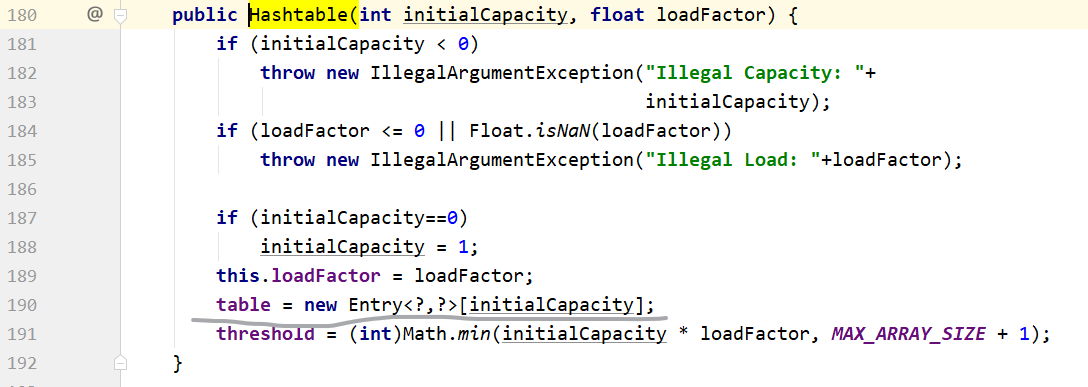Click initialCapacity = 1 assignment on line 188
The image size is (1088, 387).
tap(369, 247)
